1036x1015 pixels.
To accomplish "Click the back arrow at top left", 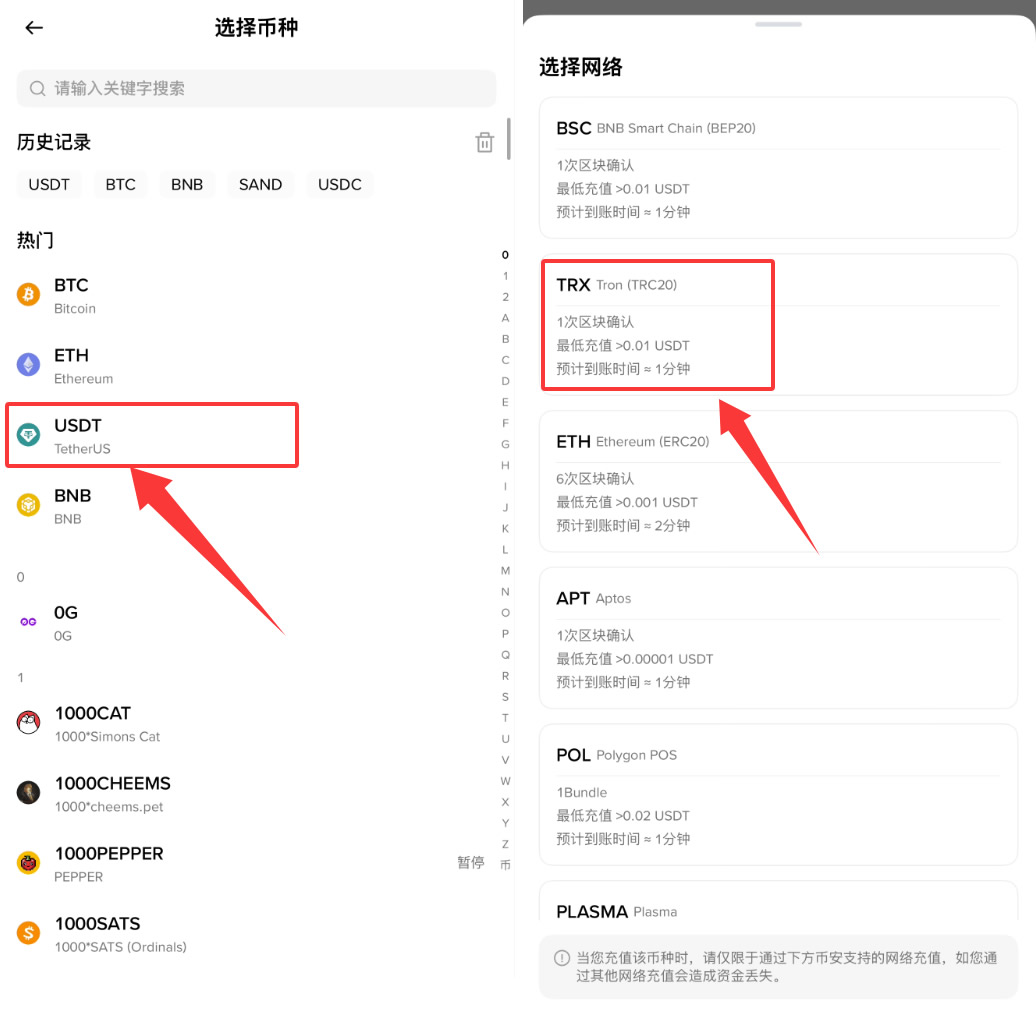I will tap(33, 27).
